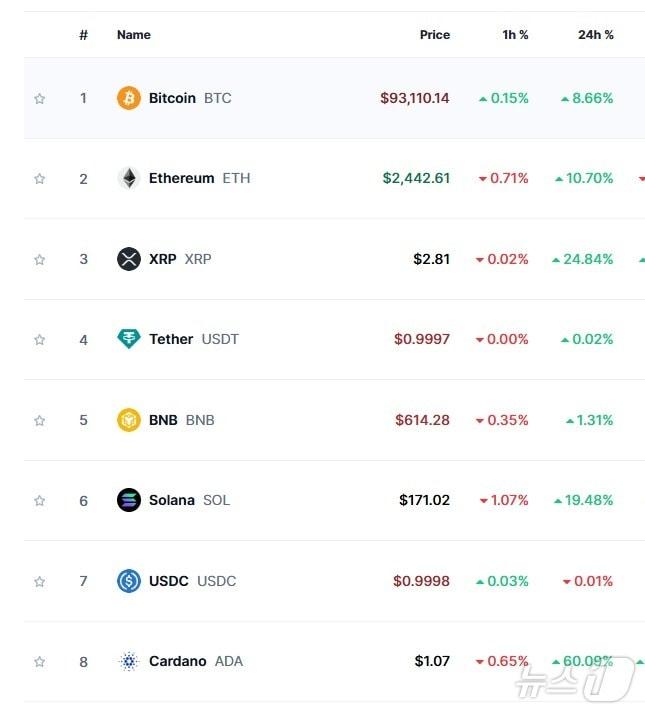Sort by the 24h % column header
Image resolution: width=645 pixels, height=714 pixels.
click(x=596, y=35)
